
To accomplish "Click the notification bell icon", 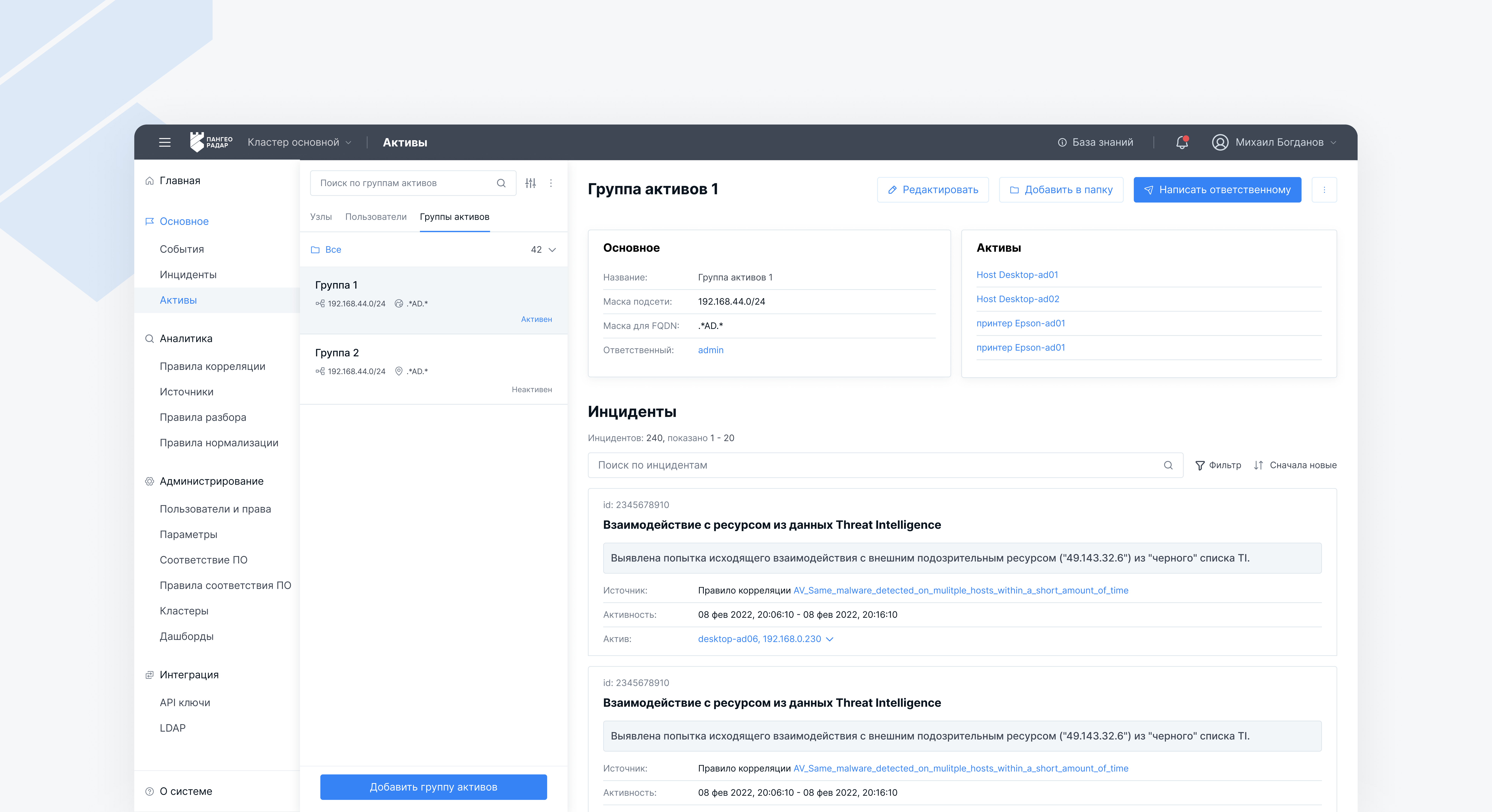I will pos(1181,142).
